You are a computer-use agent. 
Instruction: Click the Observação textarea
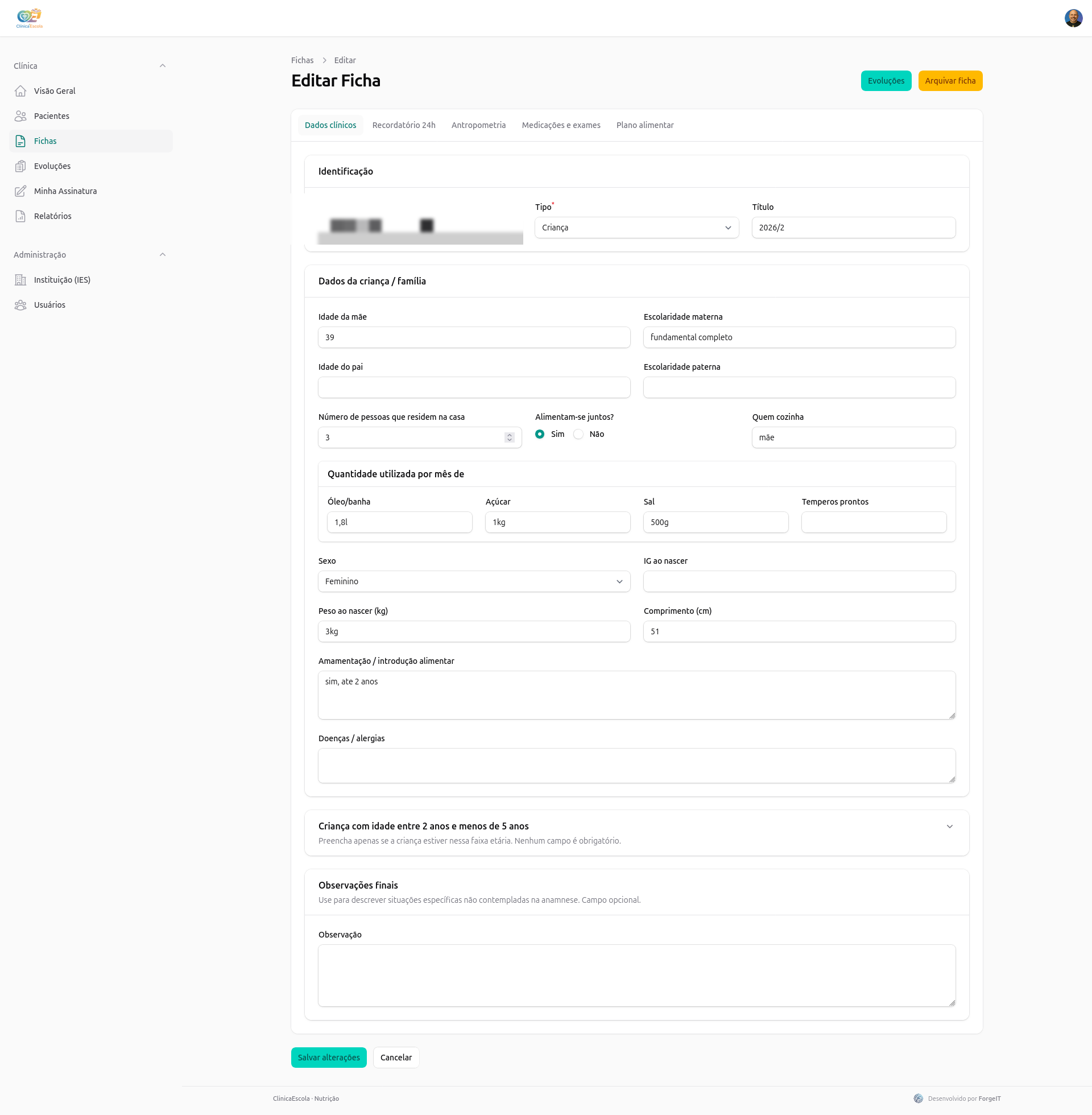[636, 976]
